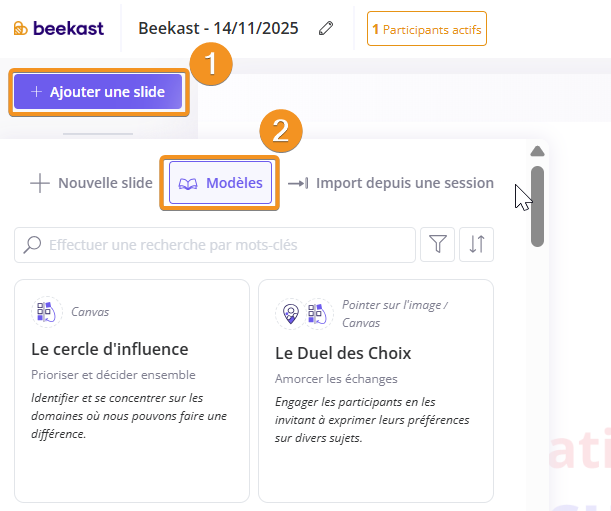Click the pointer-on-image icon on Le Duel des Choix
611x511 pixels.
(x=290, y=314)
